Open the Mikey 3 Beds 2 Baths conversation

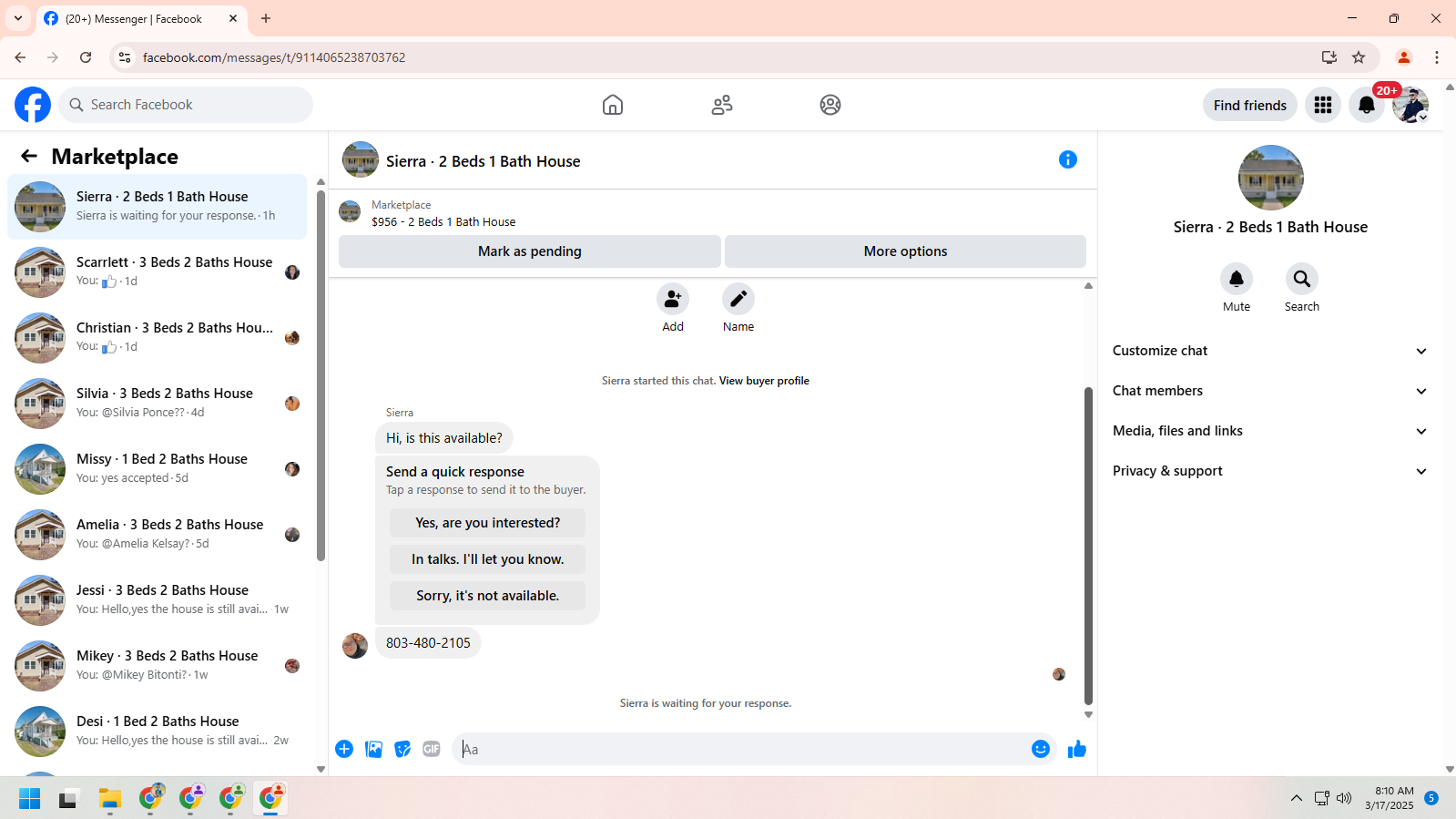coord(158,666)
